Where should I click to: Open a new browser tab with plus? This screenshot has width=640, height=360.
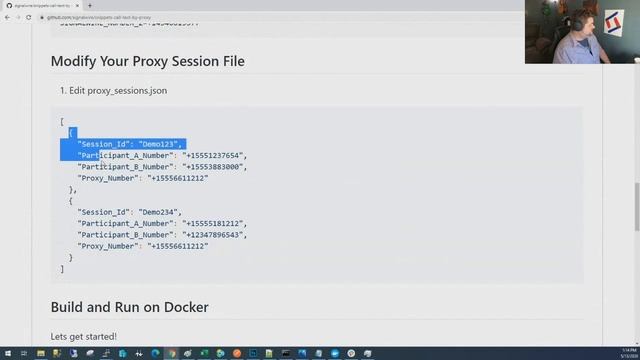click(90, 6)
